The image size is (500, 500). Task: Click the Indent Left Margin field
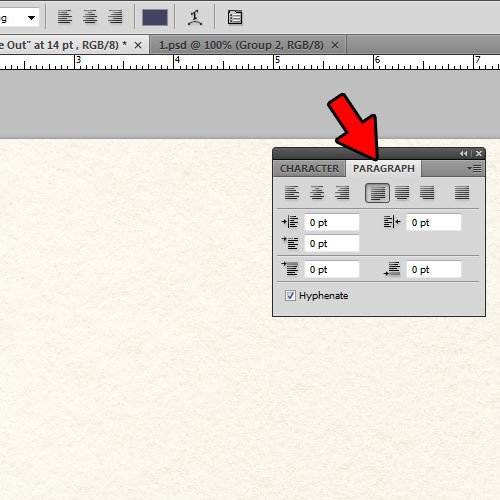332,222
